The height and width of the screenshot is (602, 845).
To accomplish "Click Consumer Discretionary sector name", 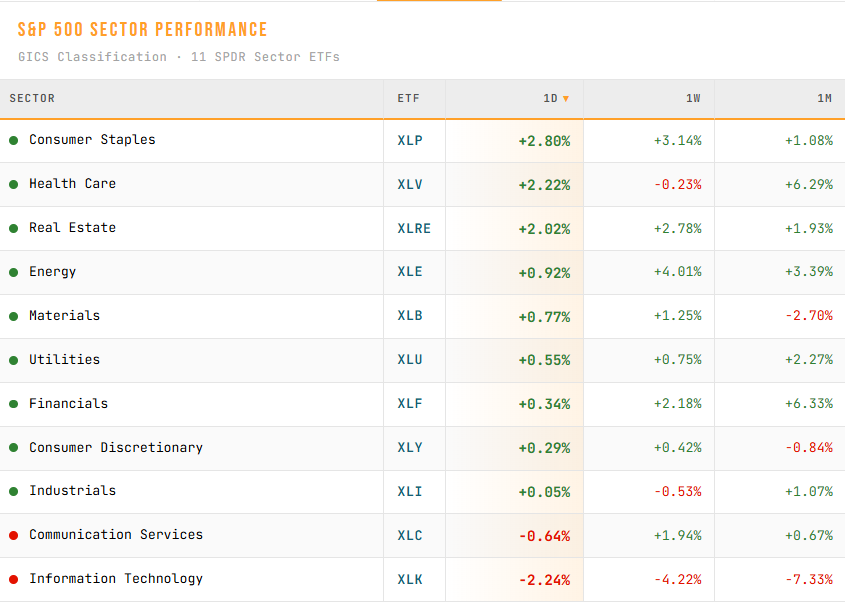I will pyautogui.click(x=116, y=447).
